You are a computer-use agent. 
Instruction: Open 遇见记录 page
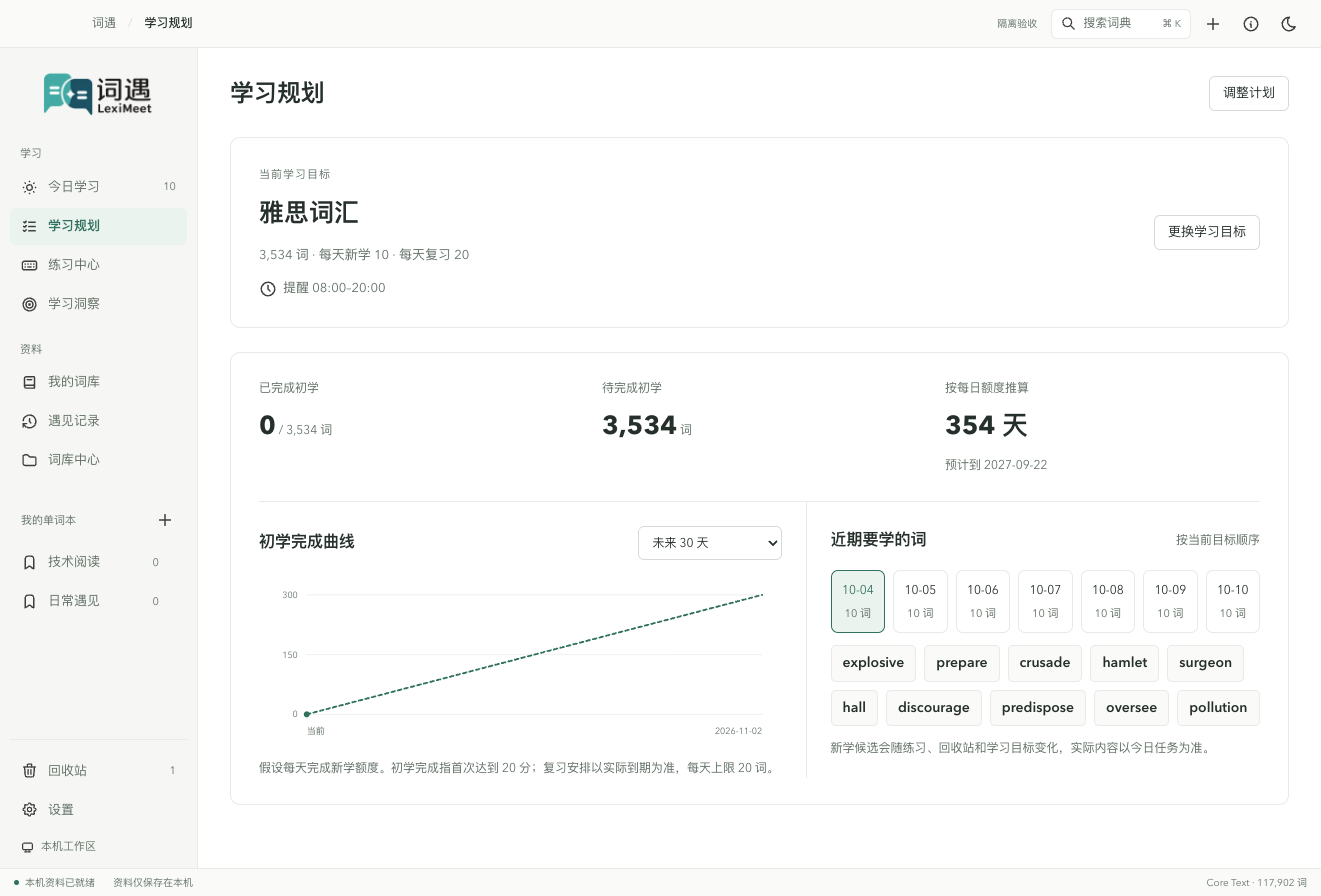tap(98, 421)
